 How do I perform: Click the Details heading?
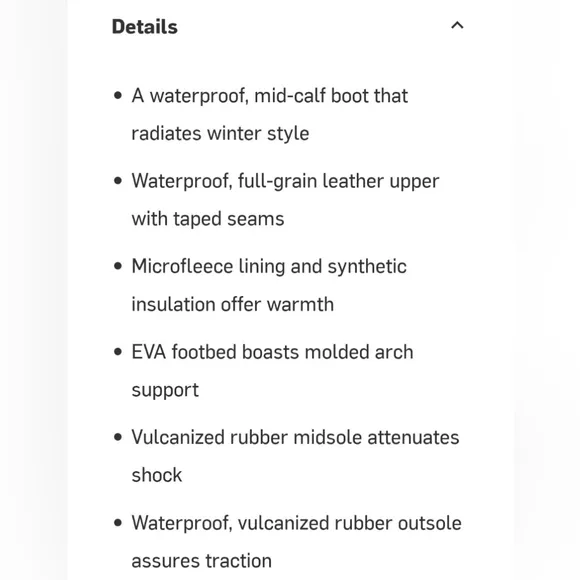(x=145, y=27)
